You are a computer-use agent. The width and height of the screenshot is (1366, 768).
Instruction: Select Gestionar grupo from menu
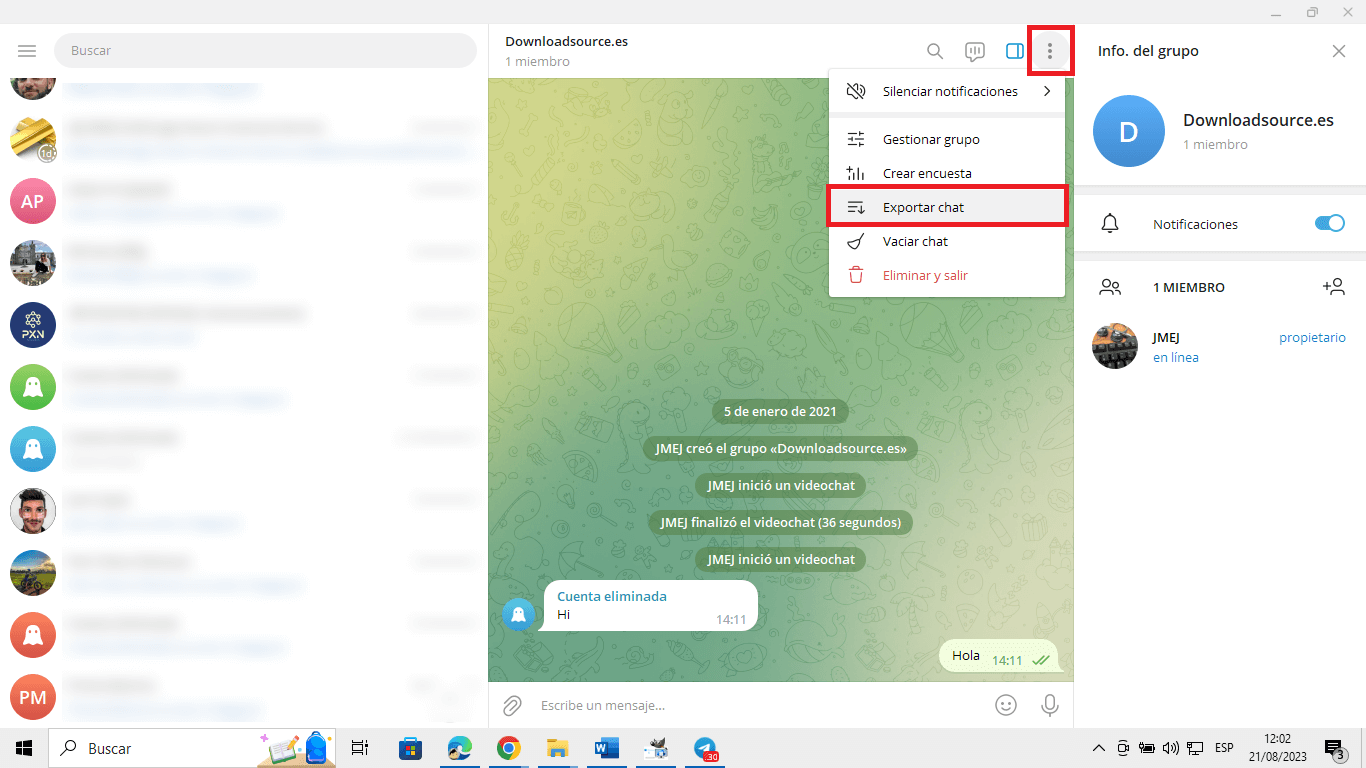coord(947,139)
